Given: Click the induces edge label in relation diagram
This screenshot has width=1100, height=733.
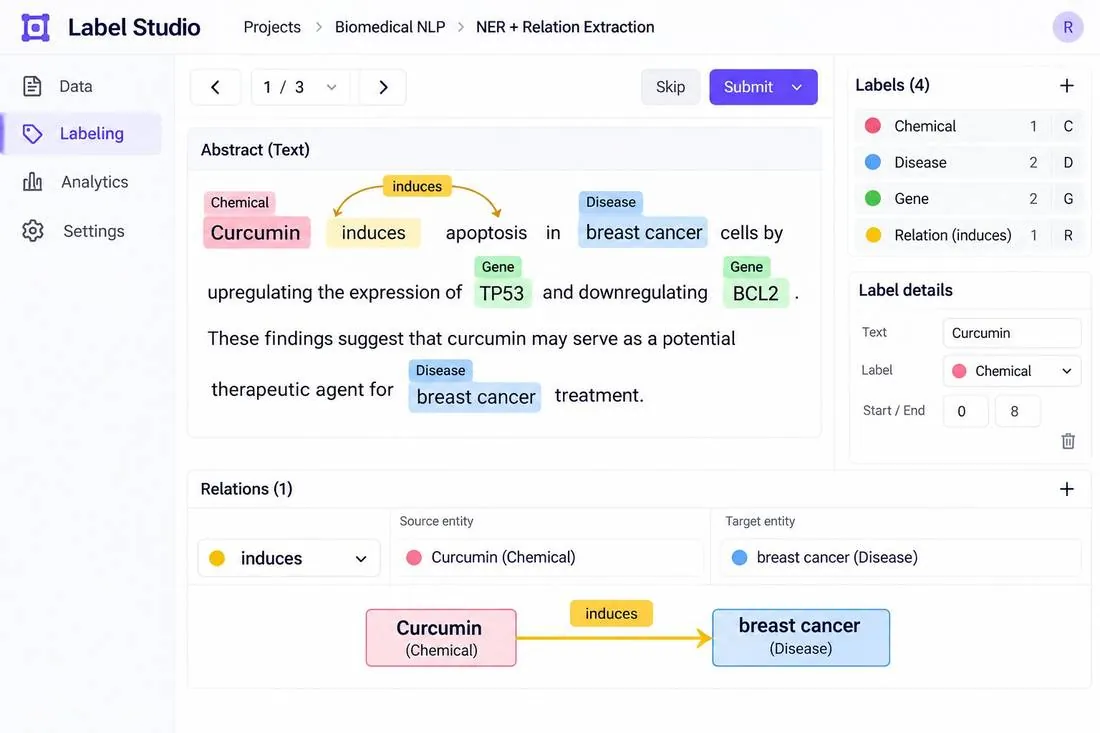Looking at the screenshot, I should pos(611,614).
